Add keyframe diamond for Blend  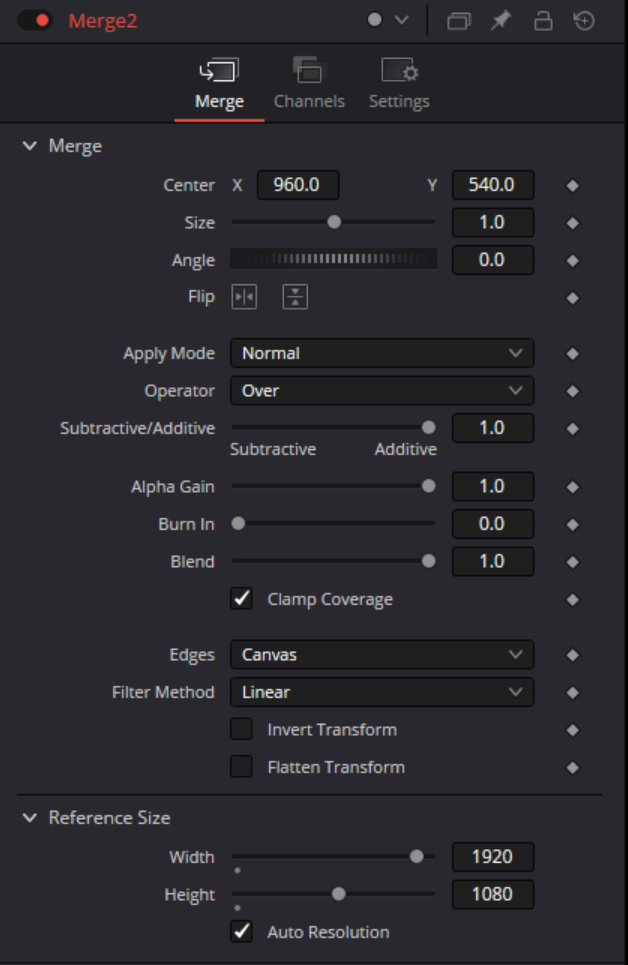[573, 562]
